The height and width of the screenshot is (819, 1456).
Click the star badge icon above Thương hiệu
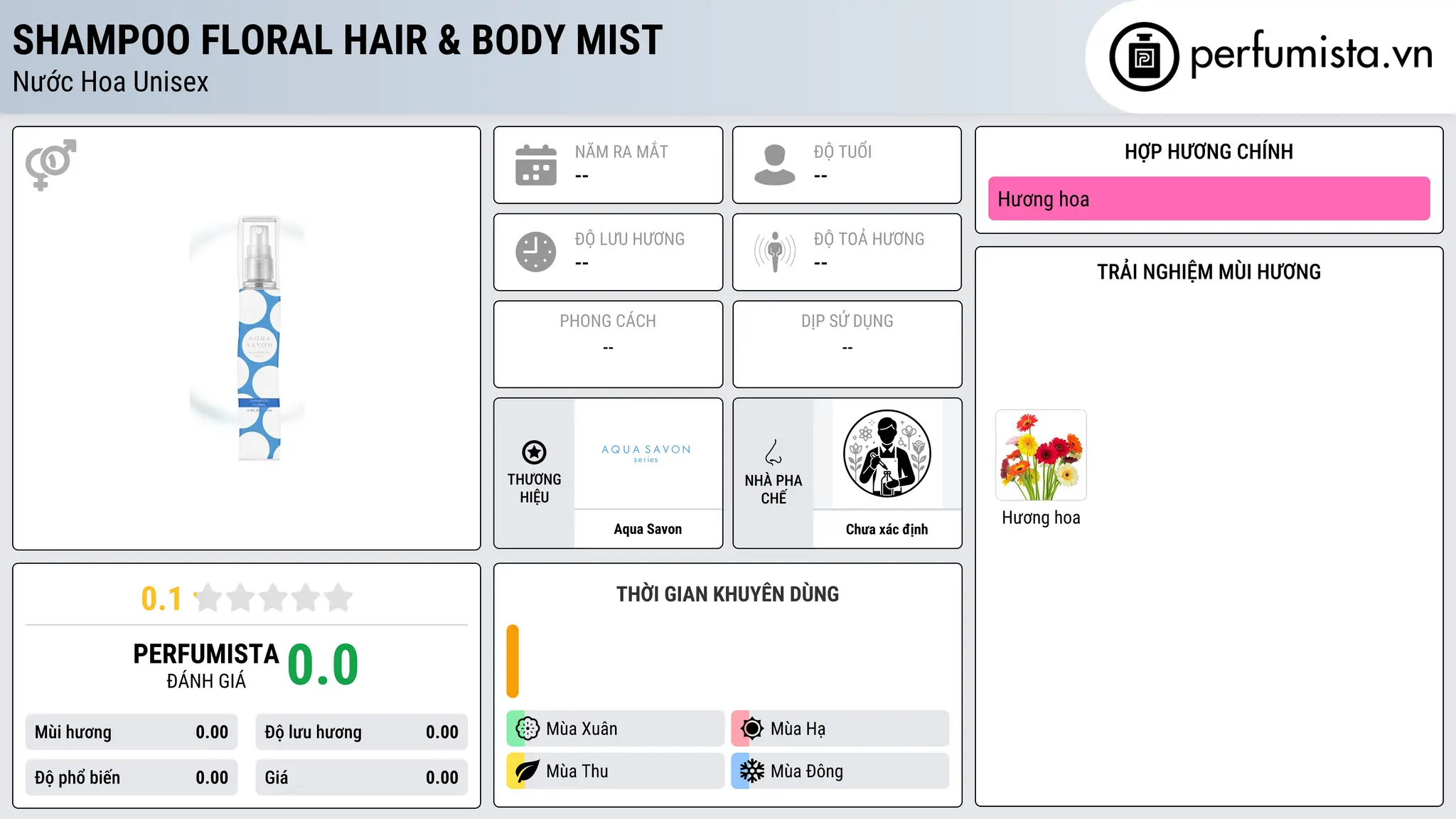click(x=534, y=452)
